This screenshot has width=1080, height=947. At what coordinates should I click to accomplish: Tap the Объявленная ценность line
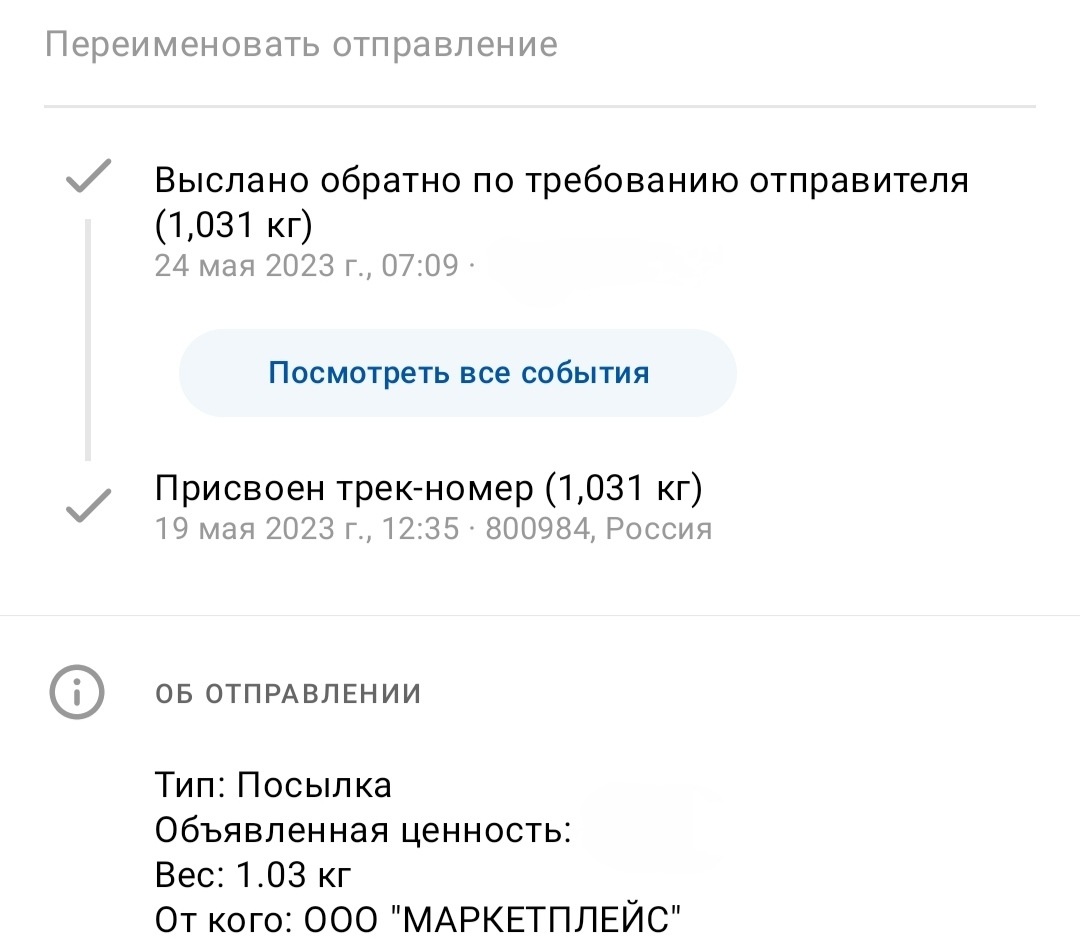363,830
